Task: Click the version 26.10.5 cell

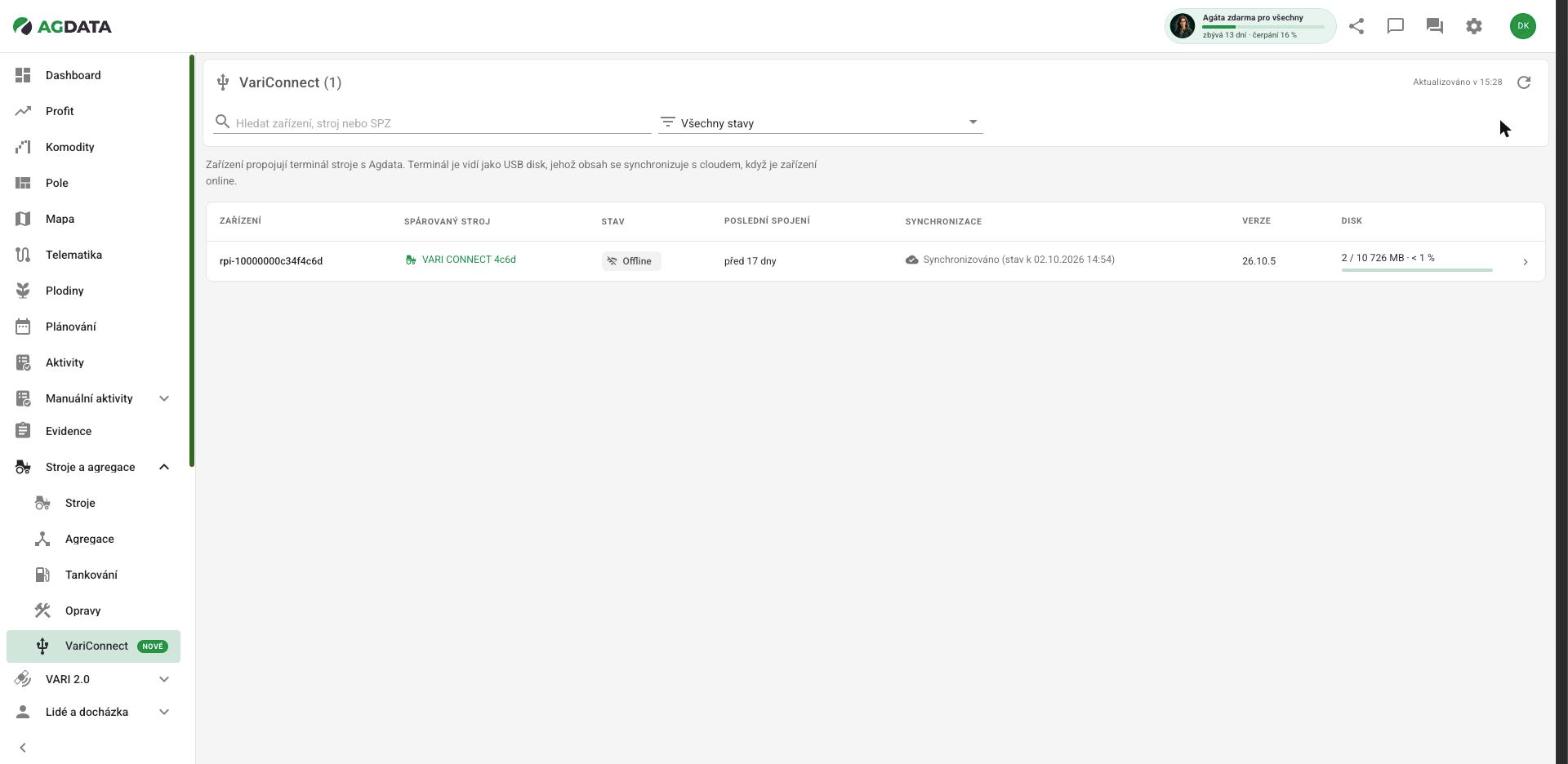Action: click(x=1259, y=261)
